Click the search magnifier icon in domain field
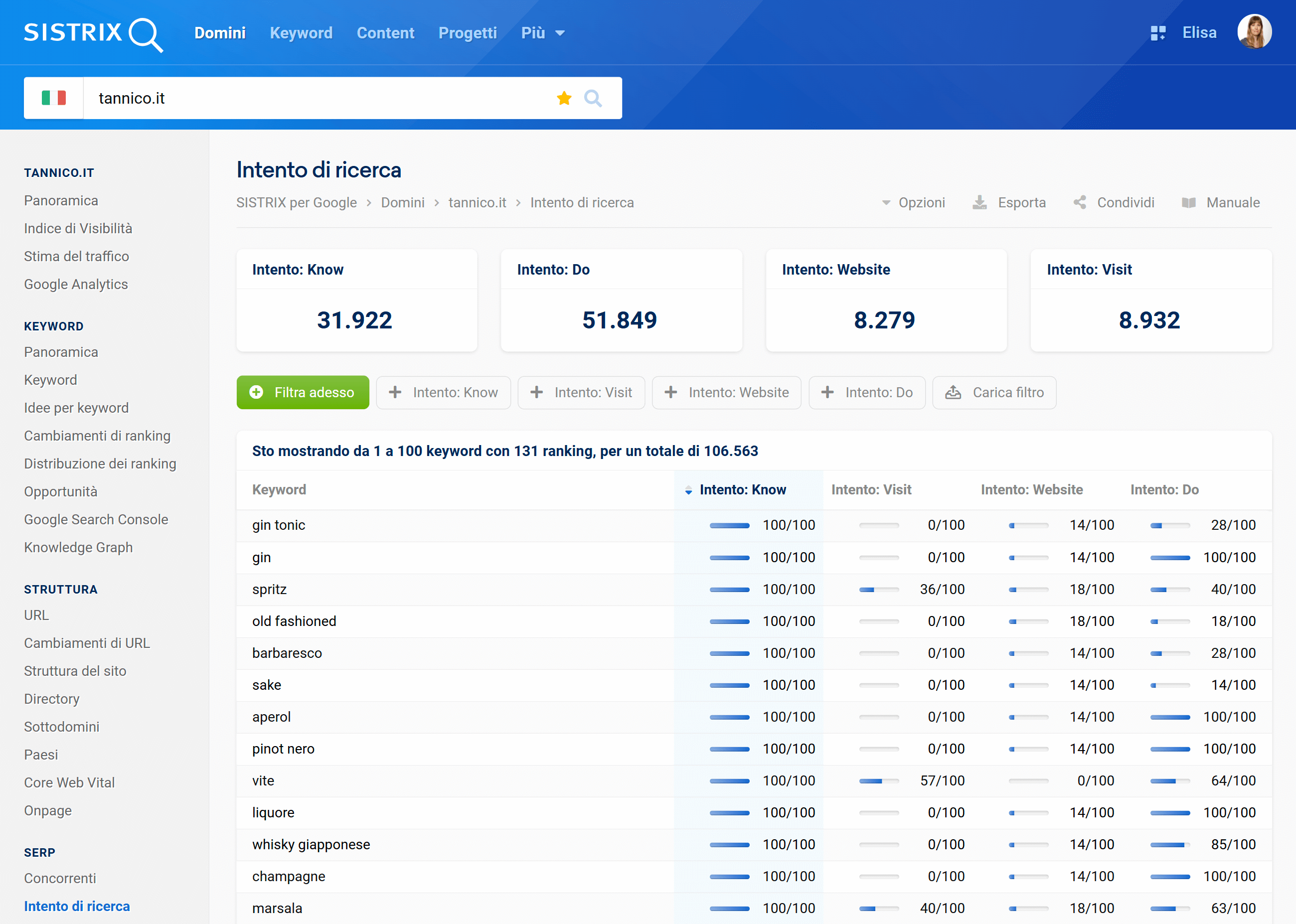 point(593,98)
